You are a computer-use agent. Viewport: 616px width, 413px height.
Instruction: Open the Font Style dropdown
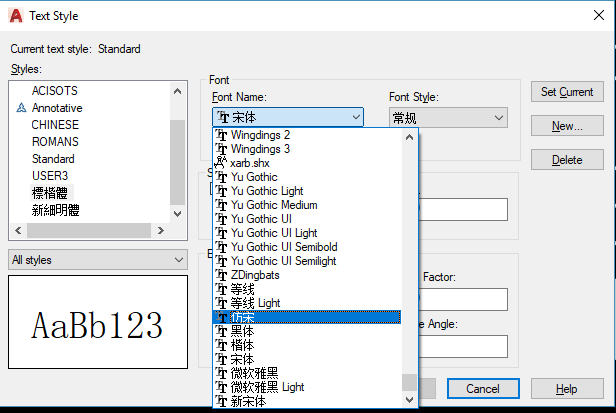448,117
